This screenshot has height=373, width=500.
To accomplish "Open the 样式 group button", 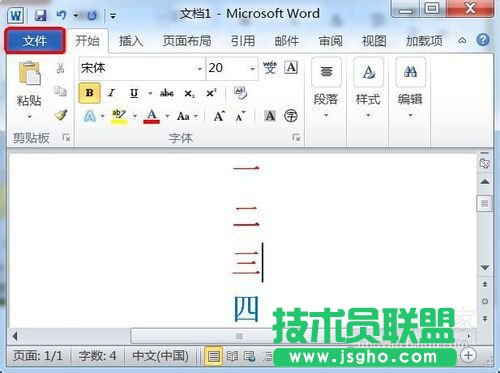I will pyautogui.click(x=368, y=88).
